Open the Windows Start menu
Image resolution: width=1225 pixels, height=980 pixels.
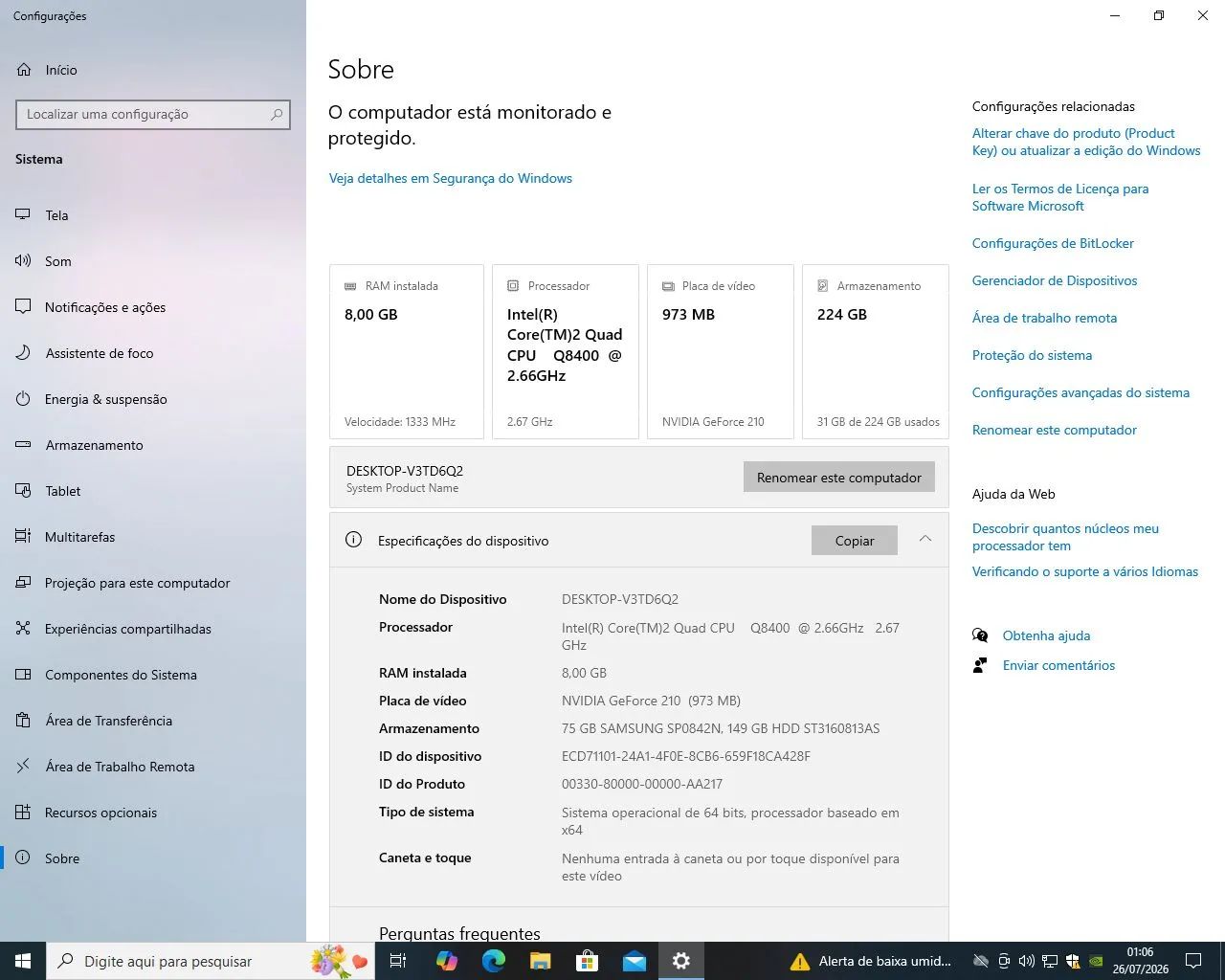pos(23,961)
